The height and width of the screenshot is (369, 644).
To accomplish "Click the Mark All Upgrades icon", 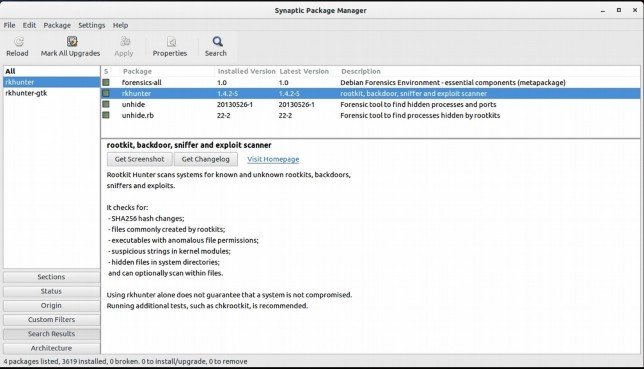I will point(72,41).
